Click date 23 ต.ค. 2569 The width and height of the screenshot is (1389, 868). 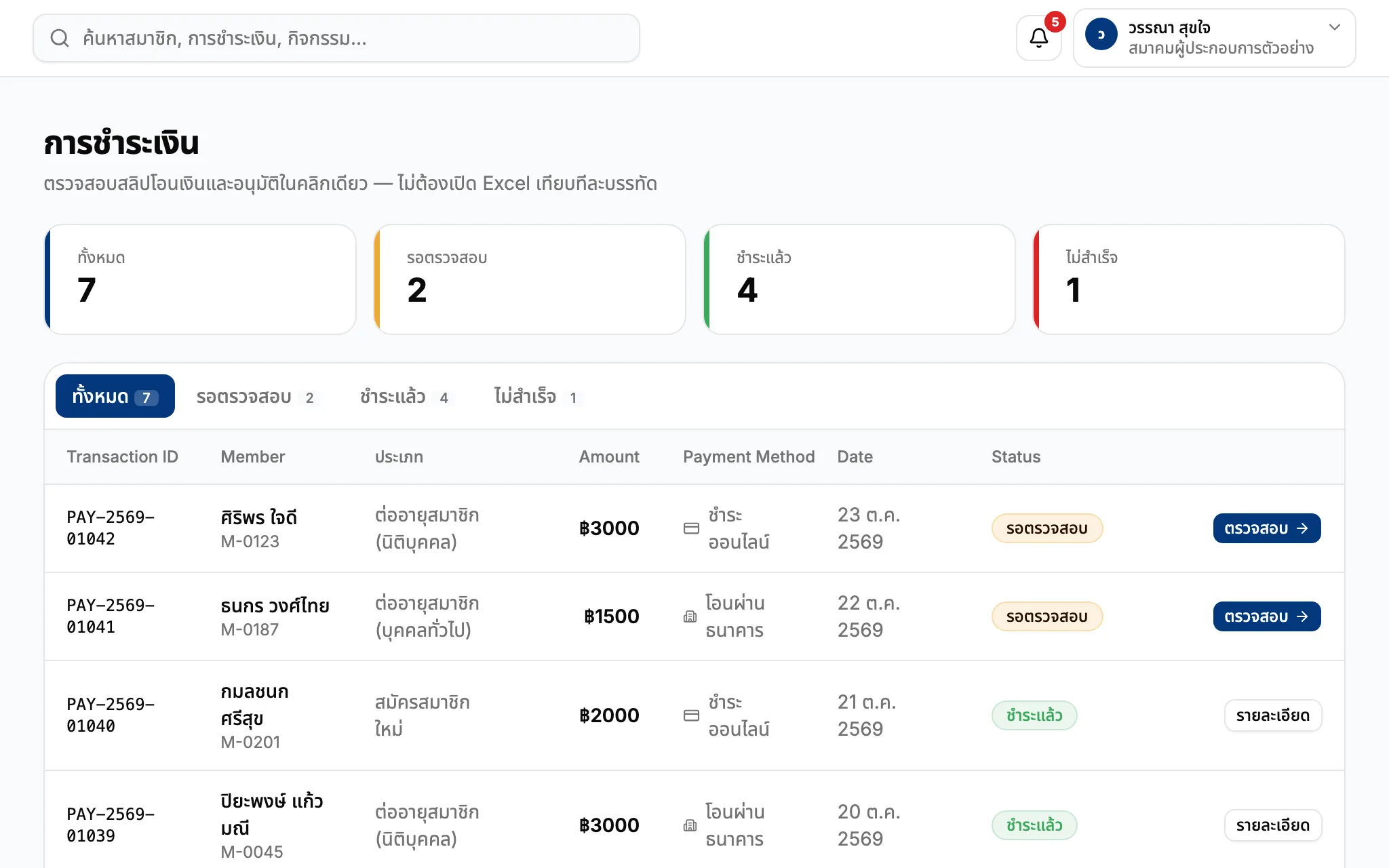click(x=868, y=528)
